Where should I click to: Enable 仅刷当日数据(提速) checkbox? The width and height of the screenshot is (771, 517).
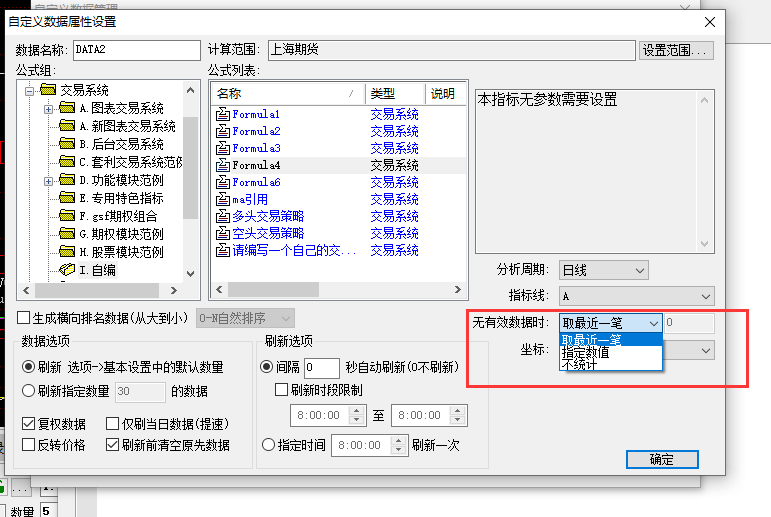point(113,424)
